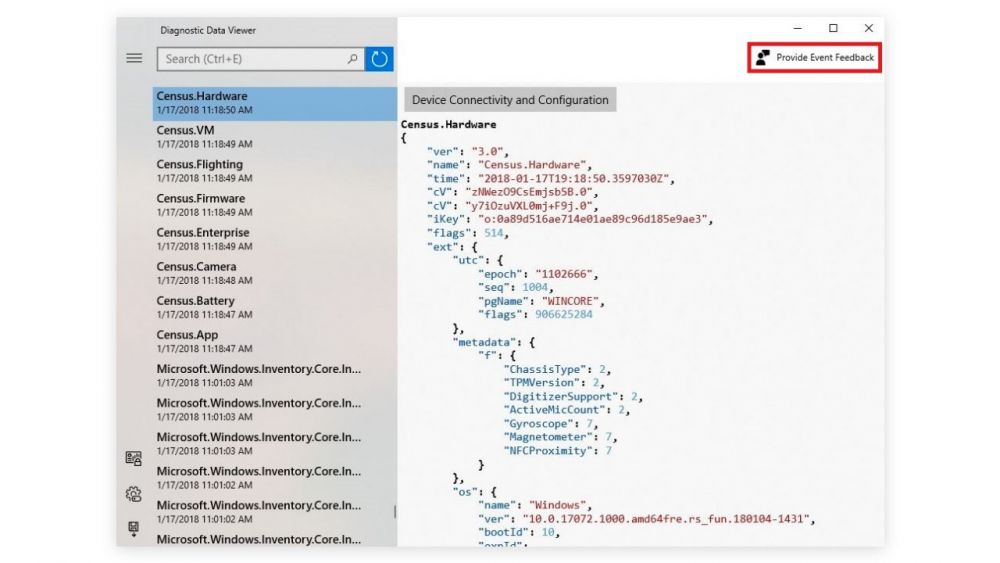Click Device Connectivity and Configuration tag
1000x563 pixels.
point(510,99)
